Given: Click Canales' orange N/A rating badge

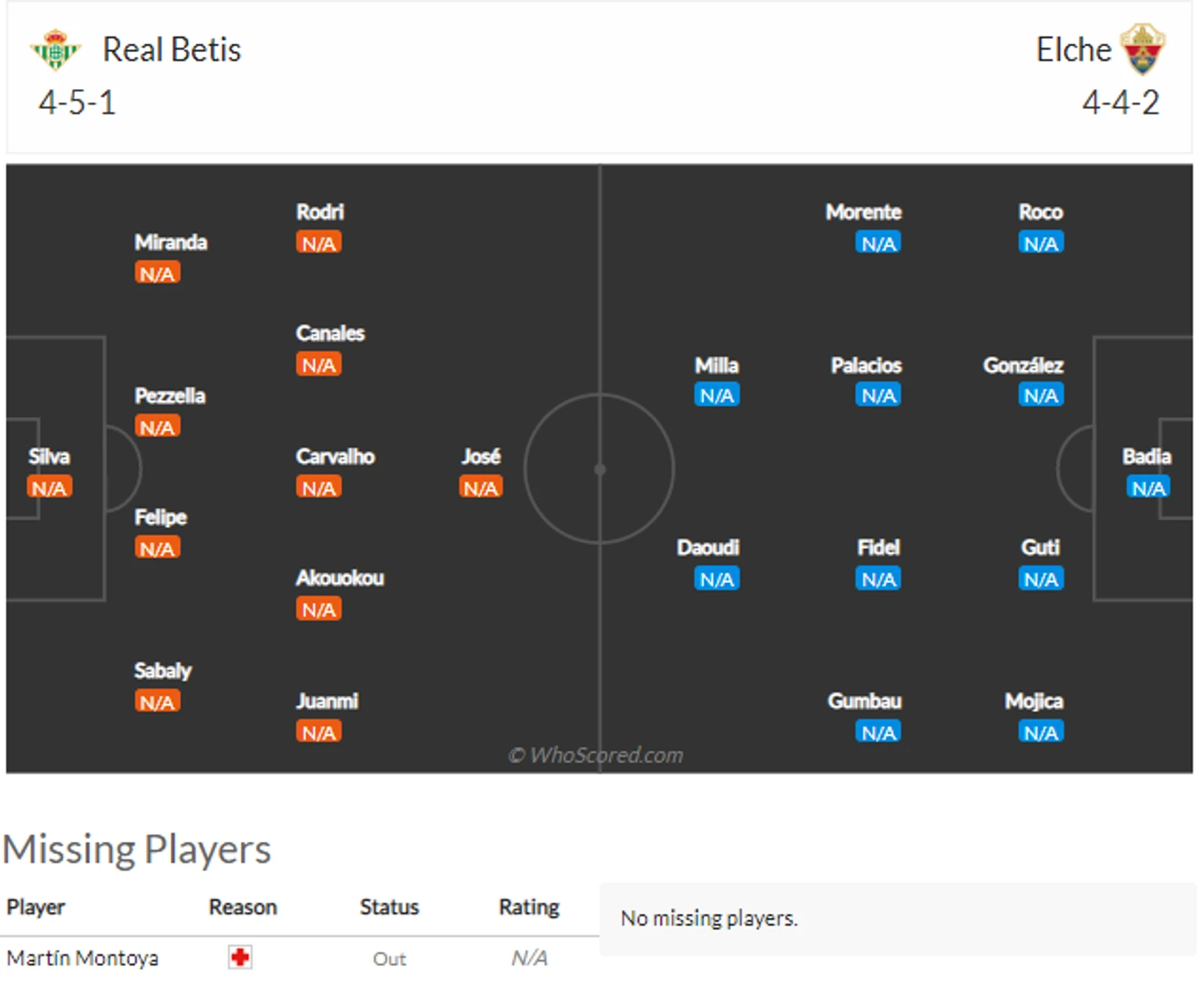Looking at the screenshot, I should (x=318, y=364).
